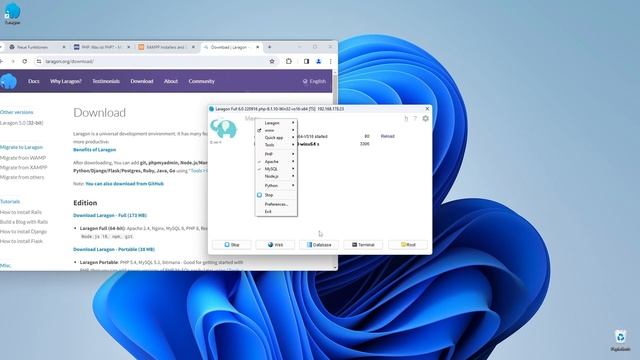640x360 pixels.
Task: Expand the Python submenu
Action: point(276,185)
